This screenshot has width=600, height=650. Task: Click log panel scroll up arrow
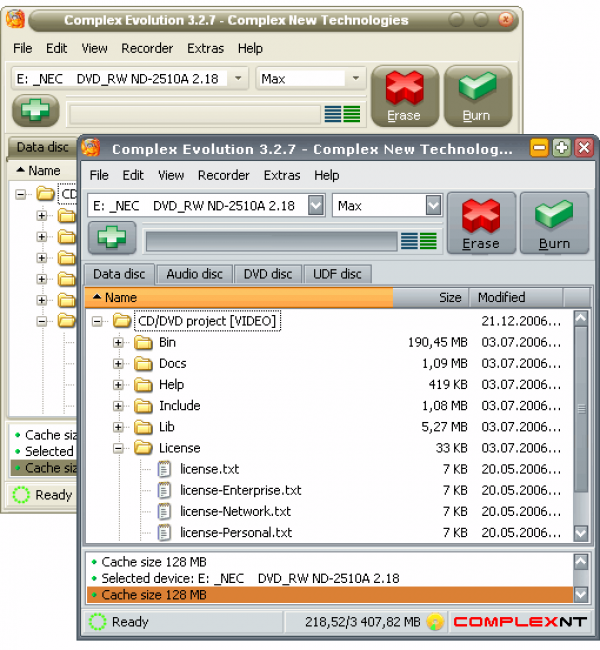pos(581,562)
